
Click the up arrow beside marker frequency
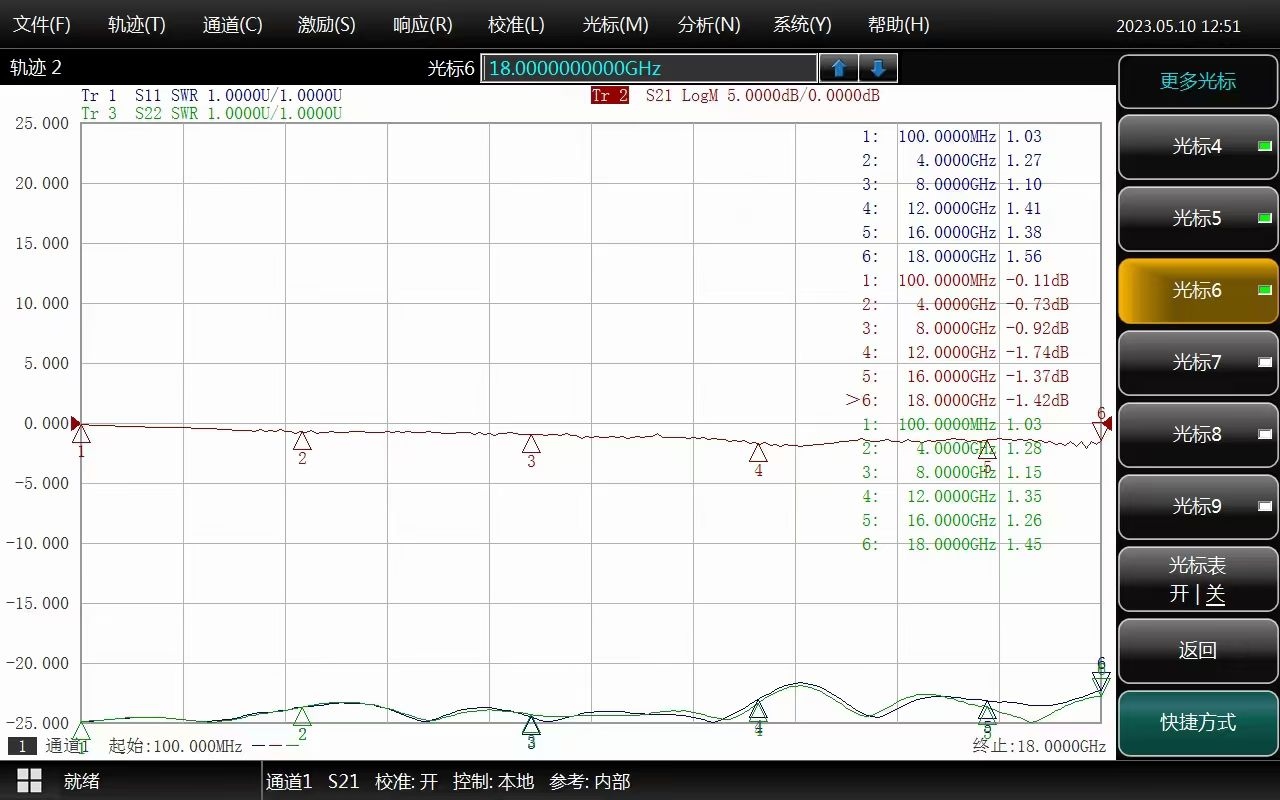[x=839, y=68]
